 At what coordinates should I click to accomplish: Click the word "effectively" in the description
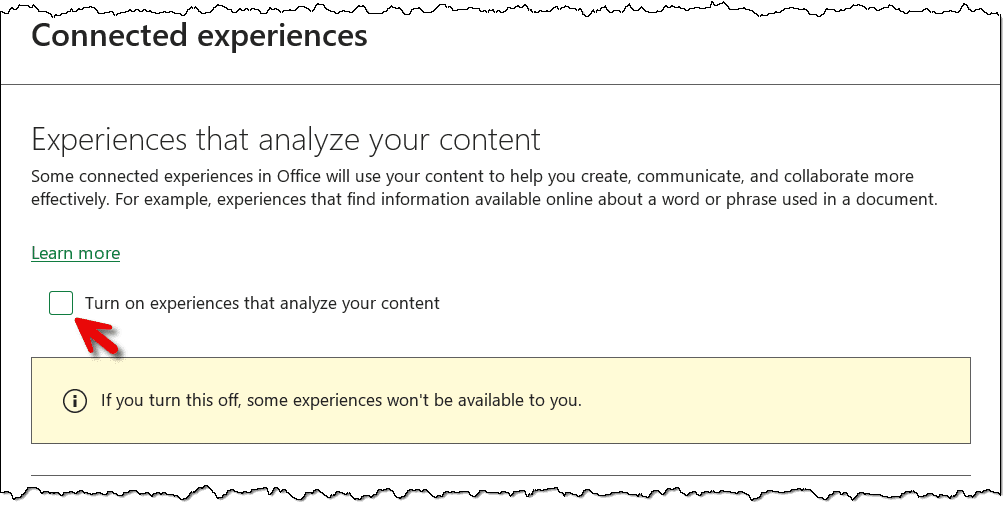(71, 199)
